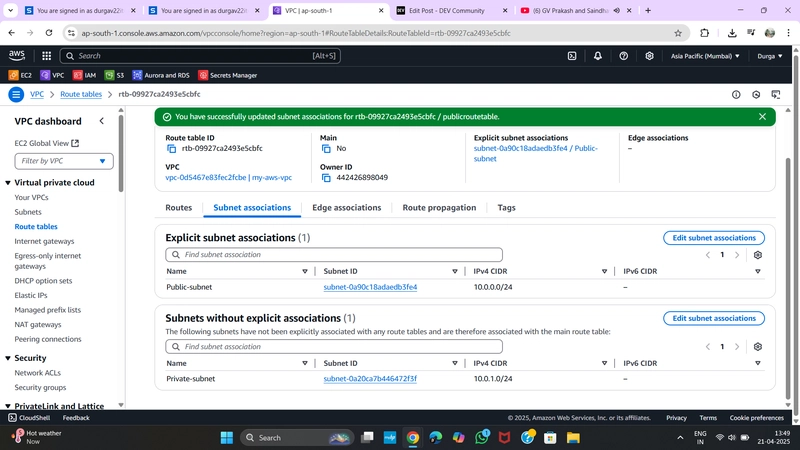Open the Filter by VPC dropdown
The height and width of the screenshot is (450, 800).
pos(64,161)
